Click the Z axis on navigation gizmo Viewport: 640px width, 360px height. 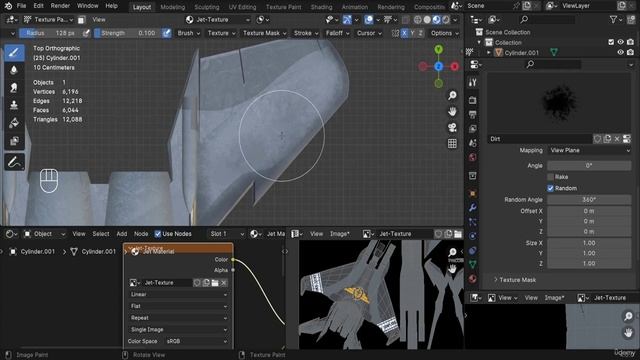click(x=438, y=66)
